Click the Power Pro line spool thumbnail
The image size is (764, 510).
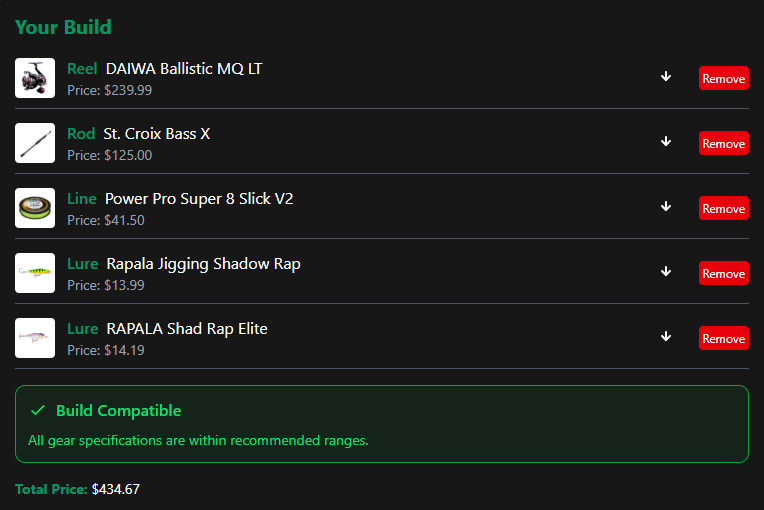point(35,208)
